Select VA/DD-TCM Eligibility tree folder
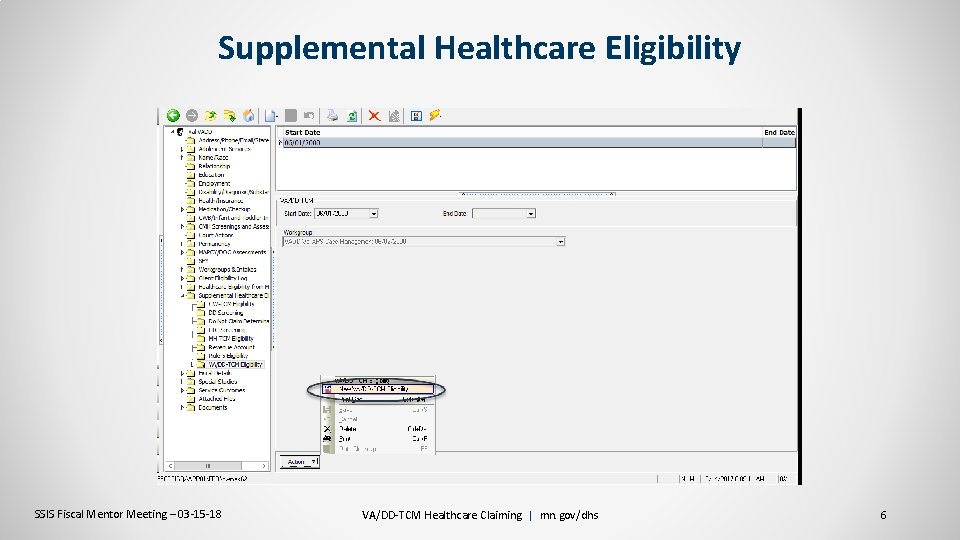The width and height of the screenshot is (960, 540). (236, 364)
